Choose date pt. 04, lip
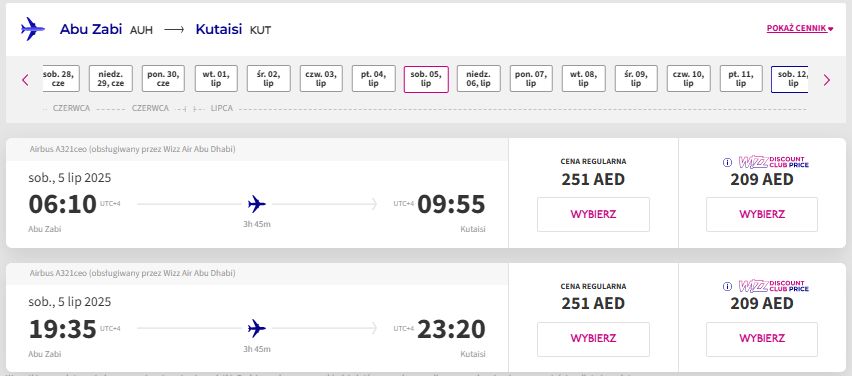Viewport: 852px width, 376px height. (x=373, y=79)
